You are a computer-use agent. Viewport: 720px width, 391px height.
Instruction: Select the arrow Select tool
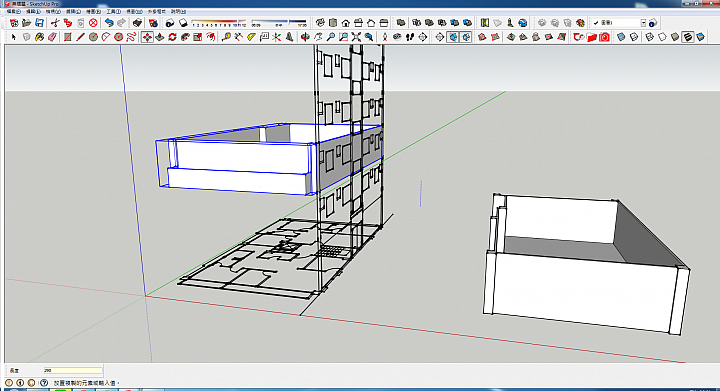click(x=14, y=37)
